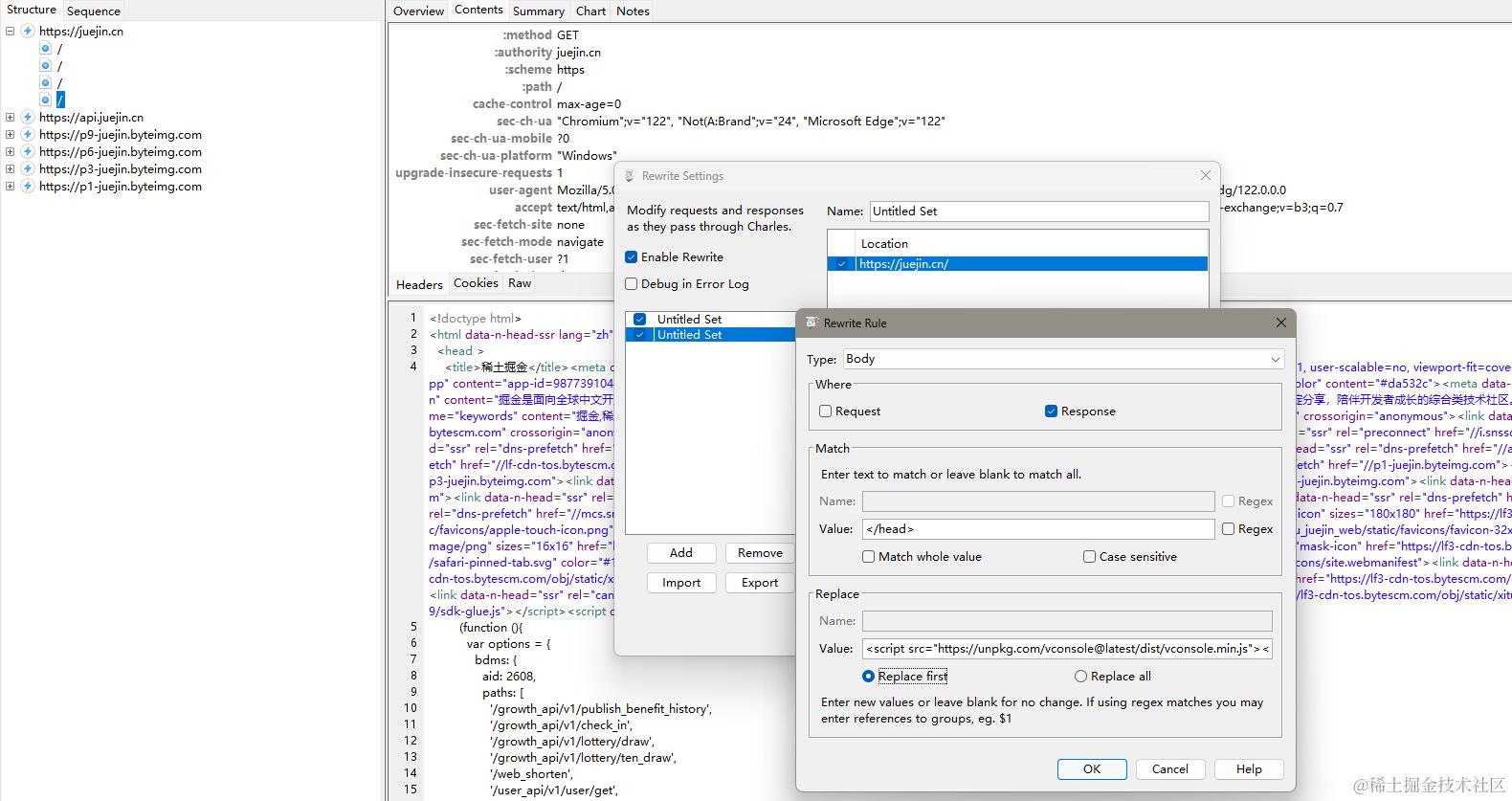The width and height of the screenshot is (1512, 801).
Task: Open the Notes tab
Action: [x=633, y=11]
